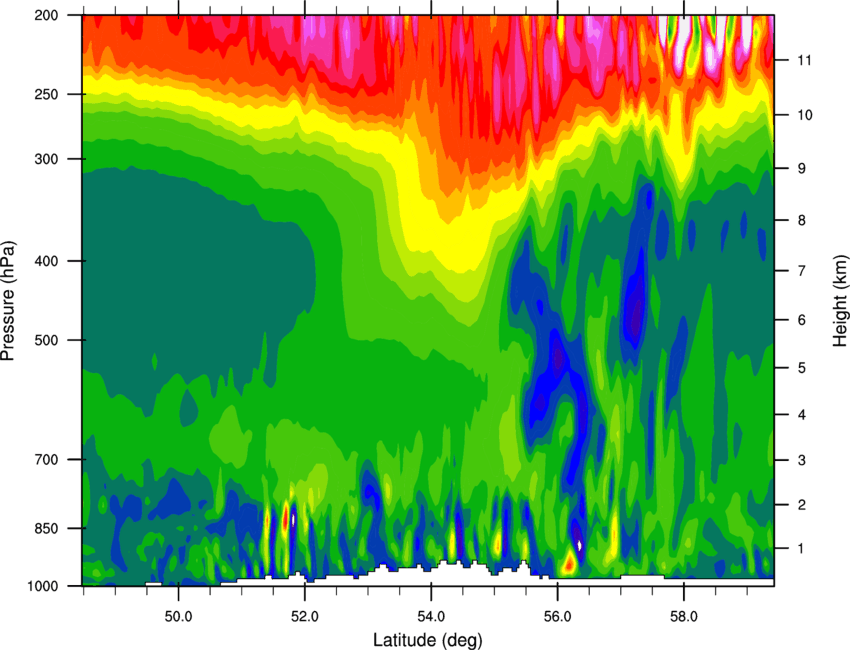Click the 7 km height tick label

tap(802, 271)
